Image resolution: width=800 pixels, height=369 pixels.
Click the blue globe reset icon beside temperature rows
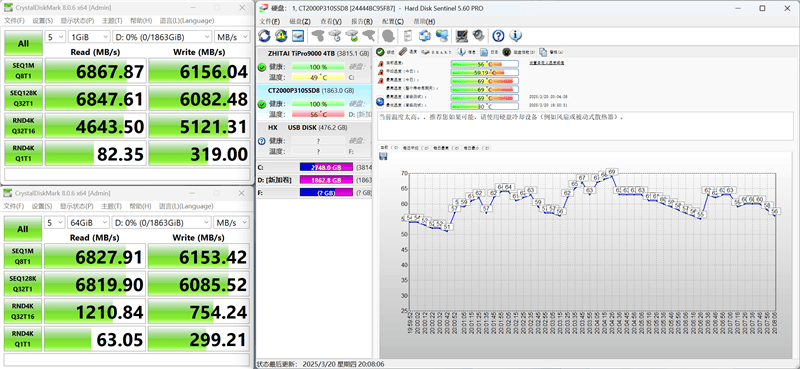point(381,102)
